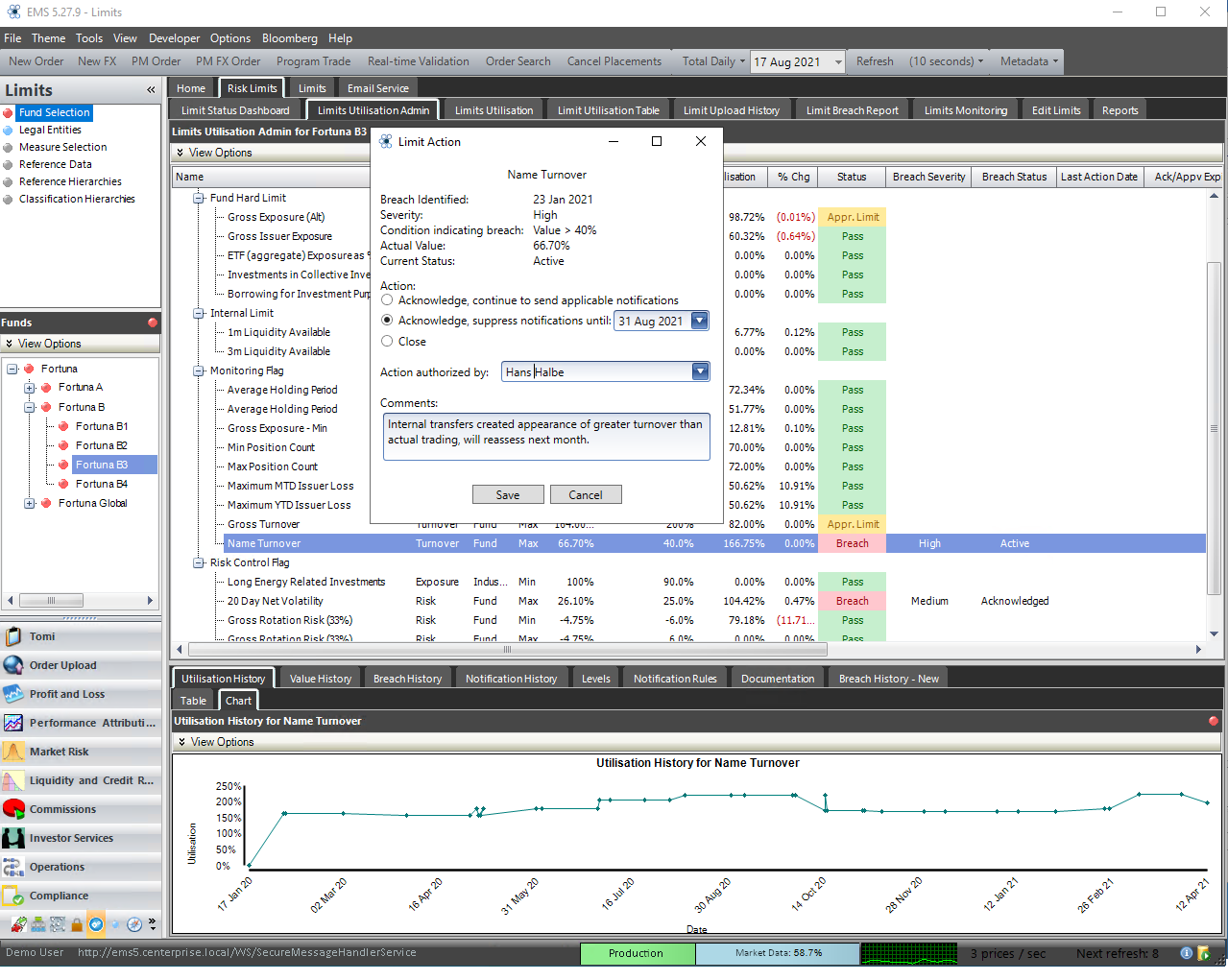The width and height of the screenshot is (1228, 980).
Task: Open the suppress-until date dropdown
Action: pyautogui.click(x=699, y=322)
